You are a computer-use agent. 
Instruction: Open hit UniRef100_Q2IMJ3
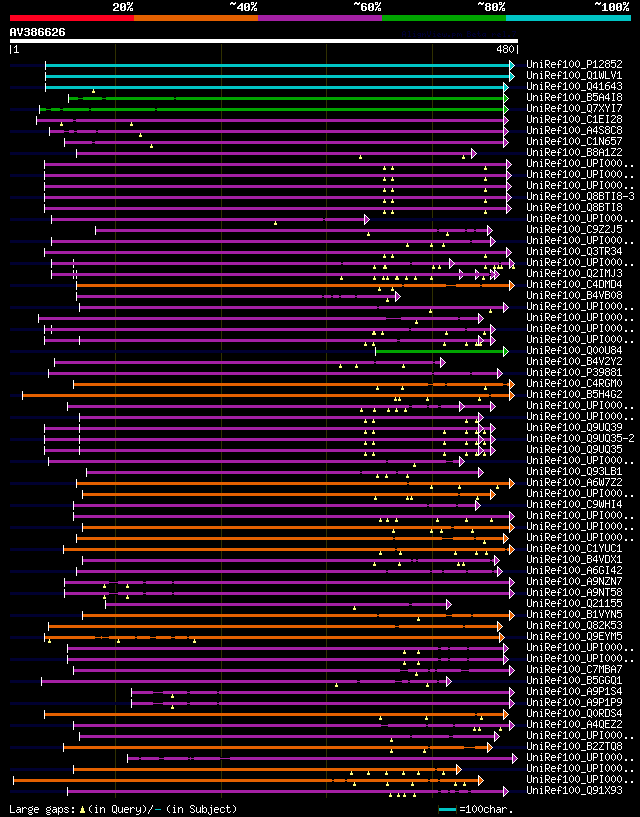574,274
